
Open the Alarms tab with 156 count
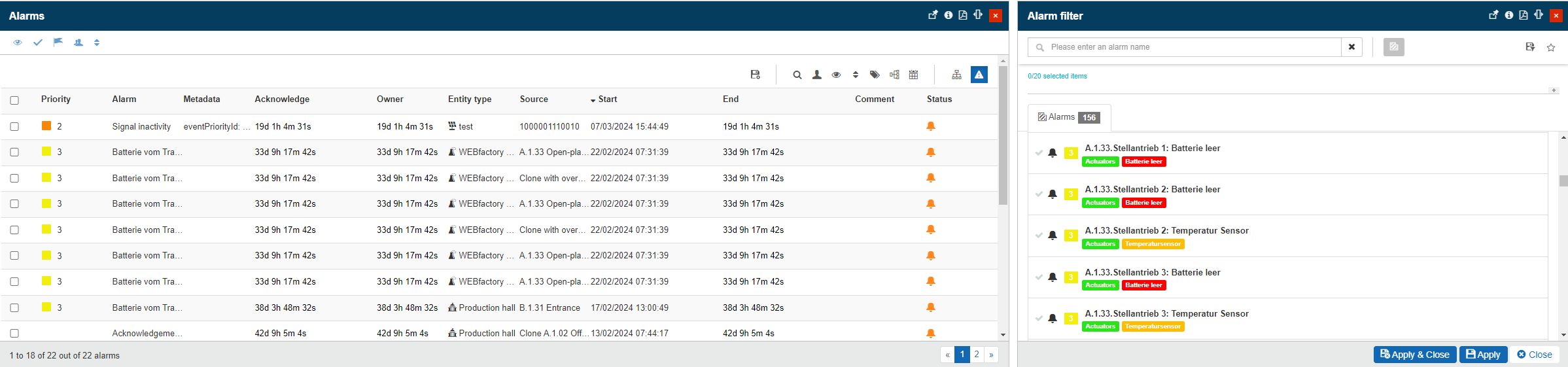tap(1068, 117)
